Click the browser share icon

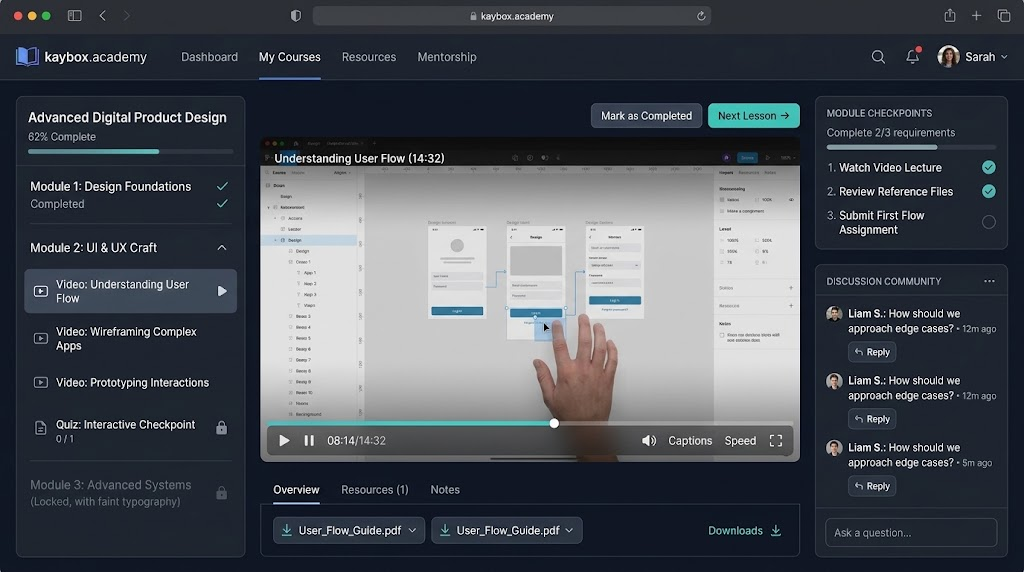coord(950,16)
